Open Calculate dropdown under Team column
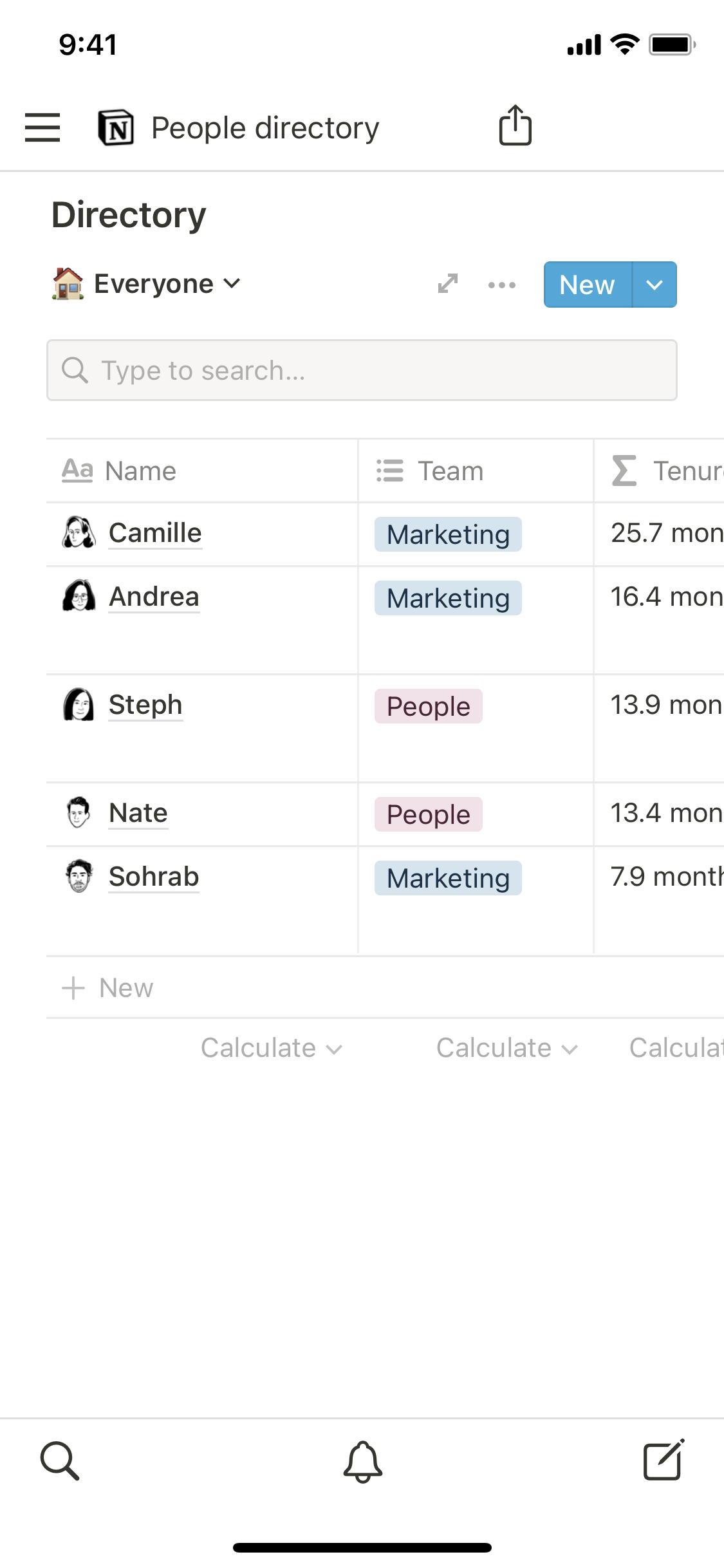 pos(506,1048)
